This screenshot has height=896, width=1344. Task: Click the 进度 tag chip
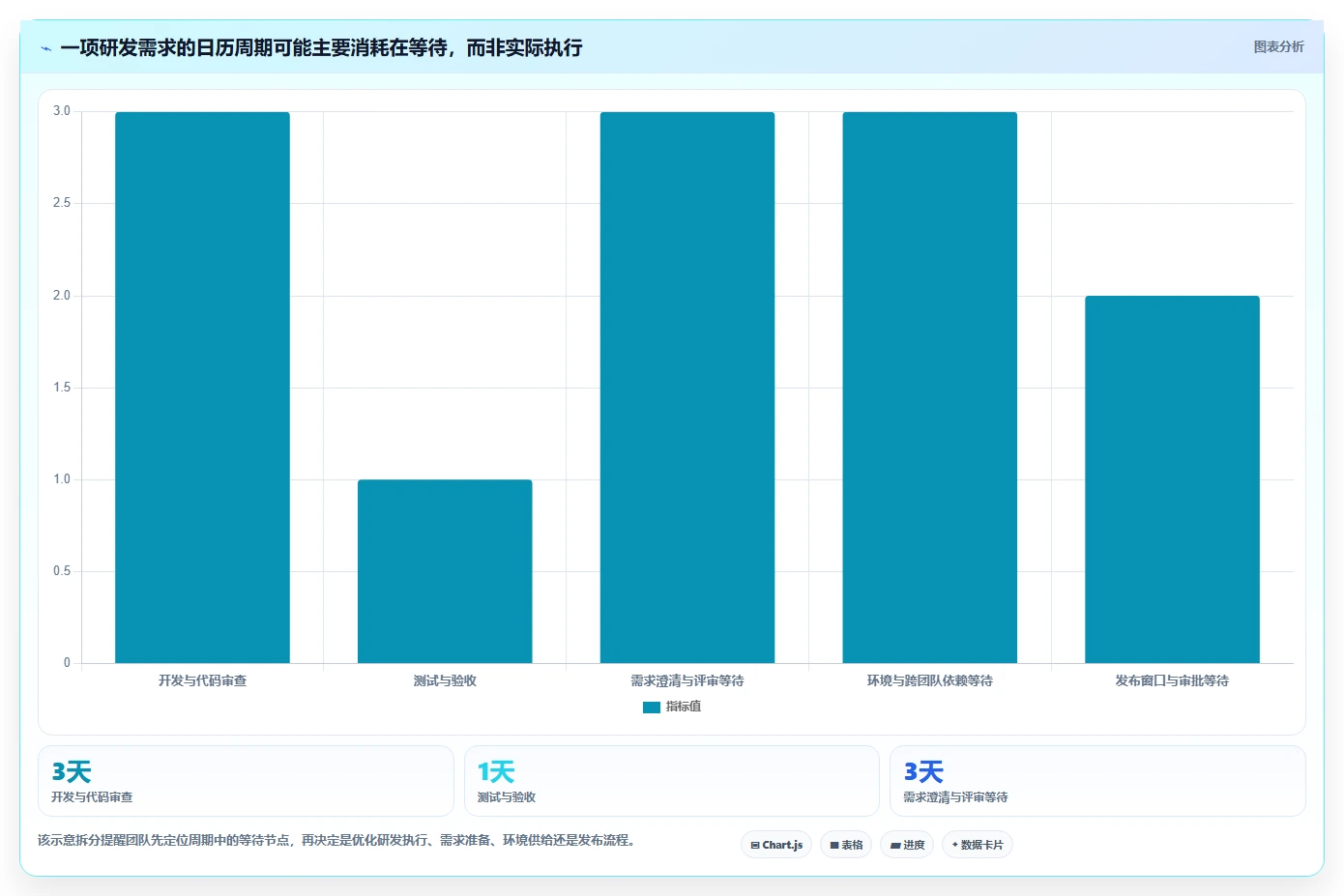click(907, 845)
